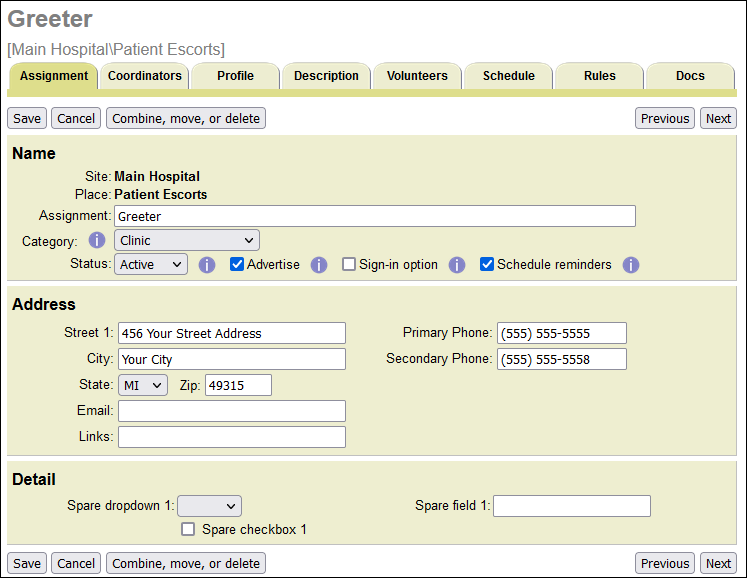Open the Schedule tab

tap(509, 76)
